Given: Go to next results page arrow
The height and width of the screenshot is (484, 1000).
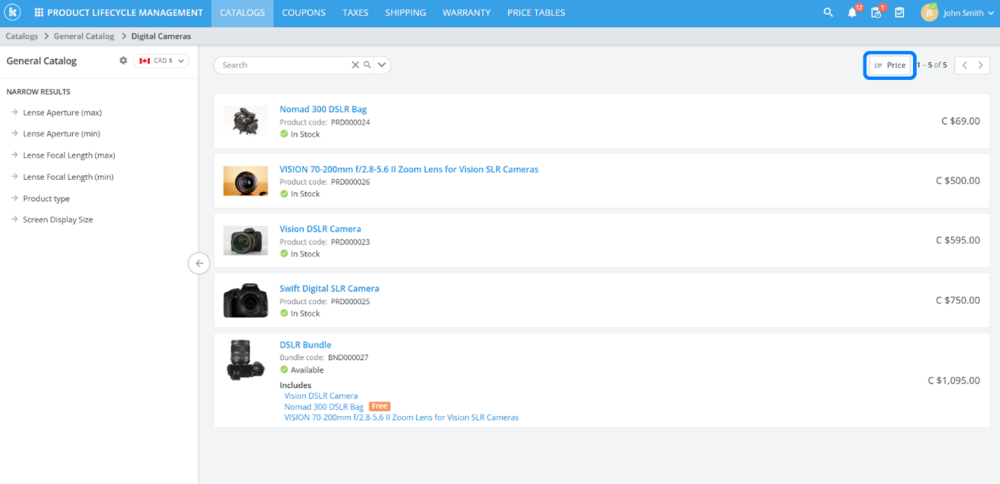Looking at the screenshot, I should click(x=981, y=65).
